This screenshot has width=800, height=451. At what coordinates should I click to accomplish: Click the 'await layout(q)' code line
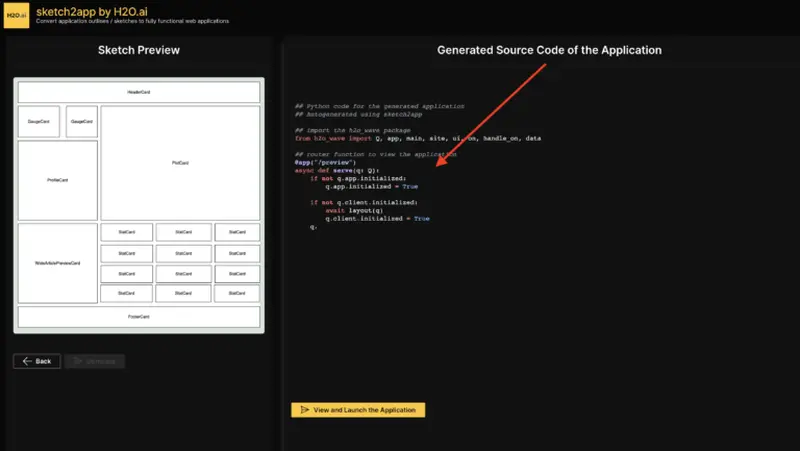[354, 210]
